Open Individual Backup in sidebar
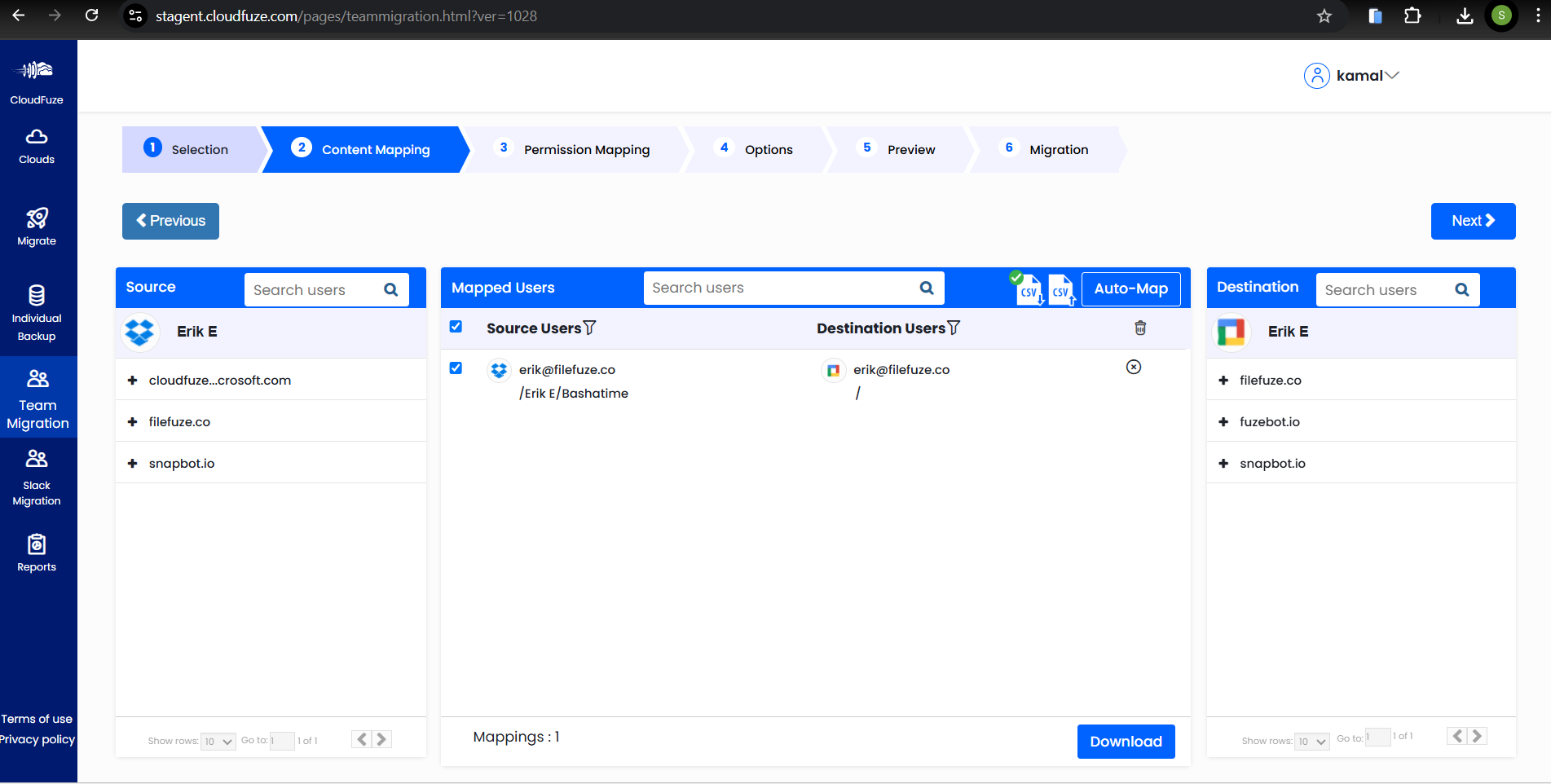Screen dimensions: 1551x784 pos(37,314)
